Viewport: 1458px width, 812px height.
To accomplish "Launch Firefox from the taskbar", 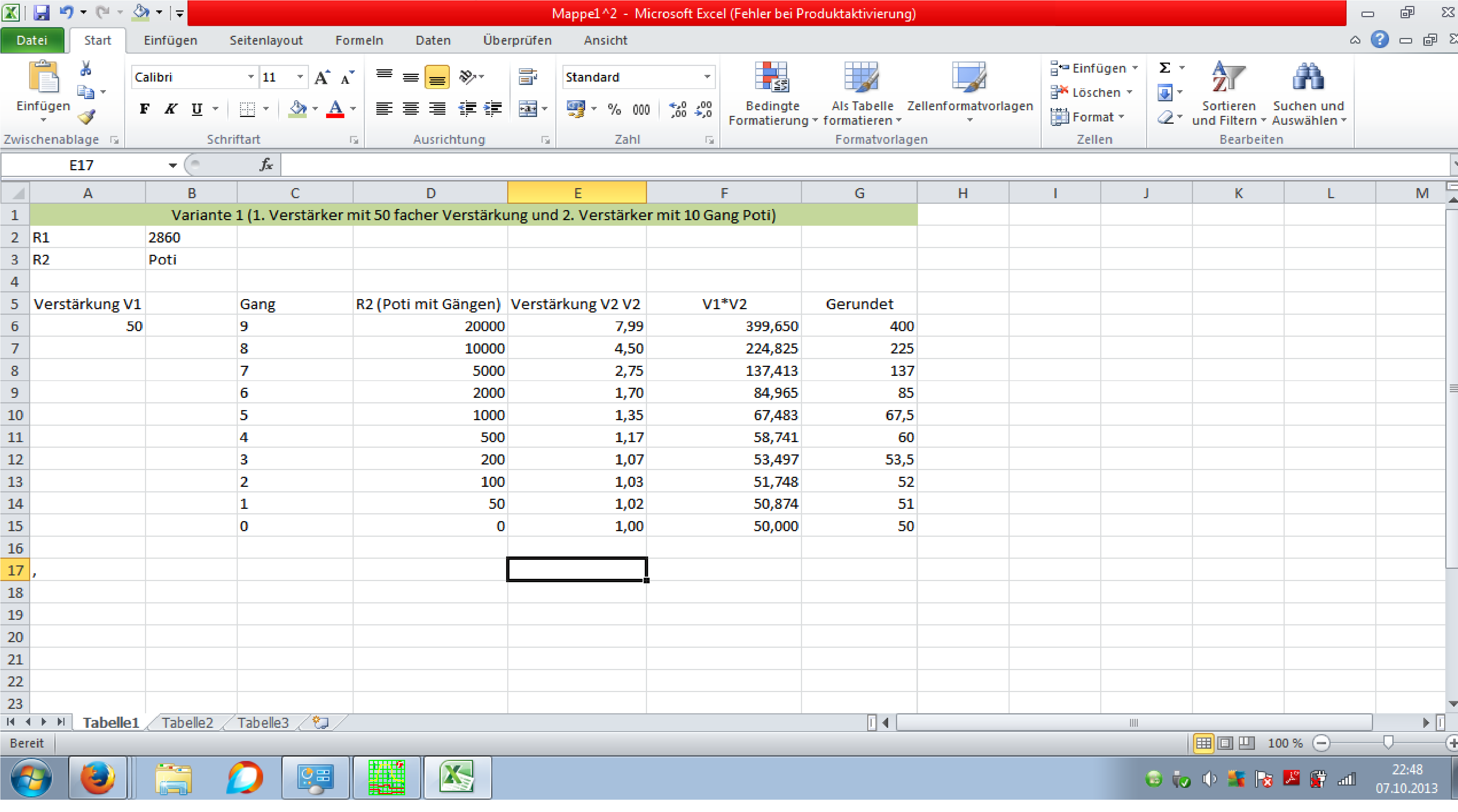I will (x=97, y=778).
